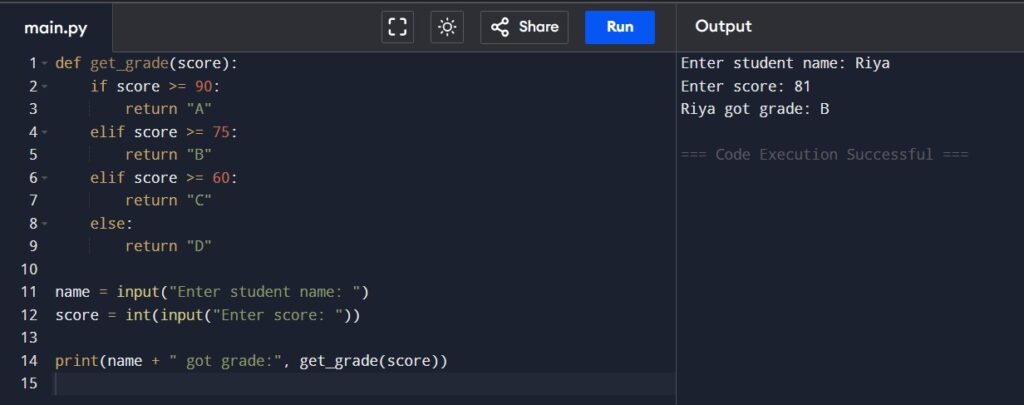Click line number 12 in the gutter
The image size is (1024, 405).
[x=29, y=315]
